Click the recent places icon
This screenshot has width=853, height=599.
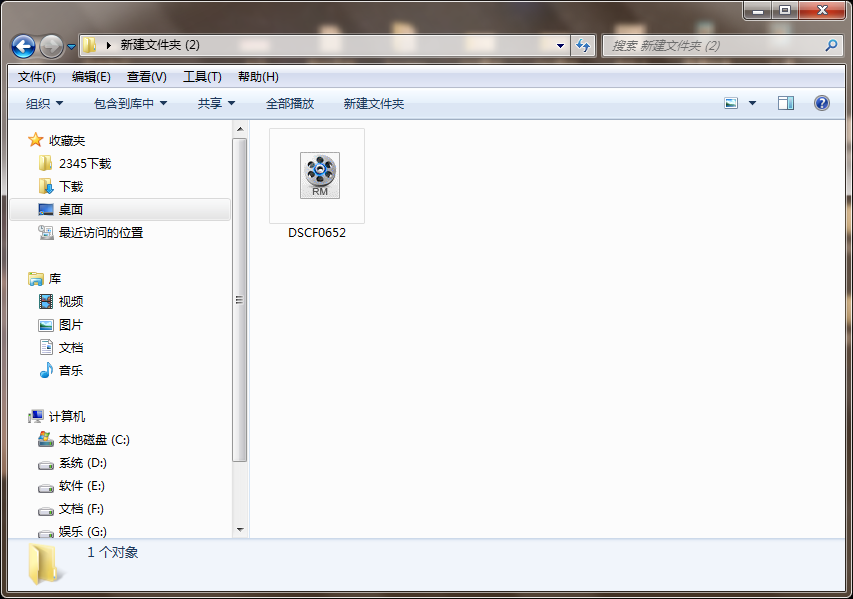(46, 232)
